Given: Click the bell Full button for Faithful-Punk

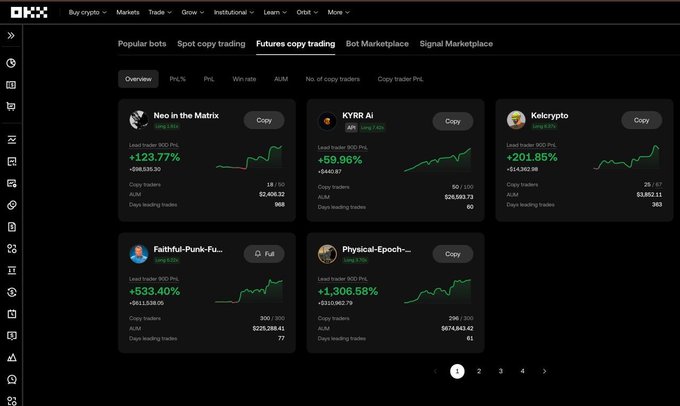Looking at the screenshot, I should click(264, 254).
